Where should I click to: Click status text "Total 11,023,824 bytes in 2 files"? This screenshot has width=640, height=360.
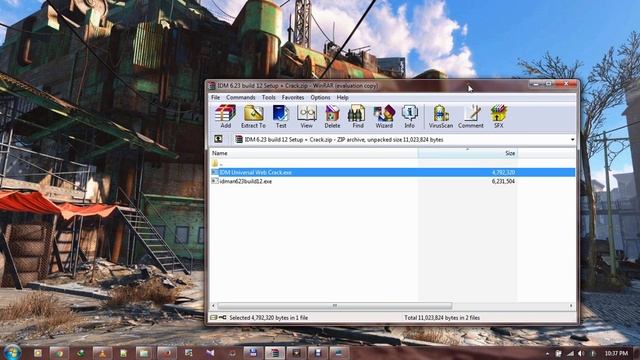[x=442, y=318]
